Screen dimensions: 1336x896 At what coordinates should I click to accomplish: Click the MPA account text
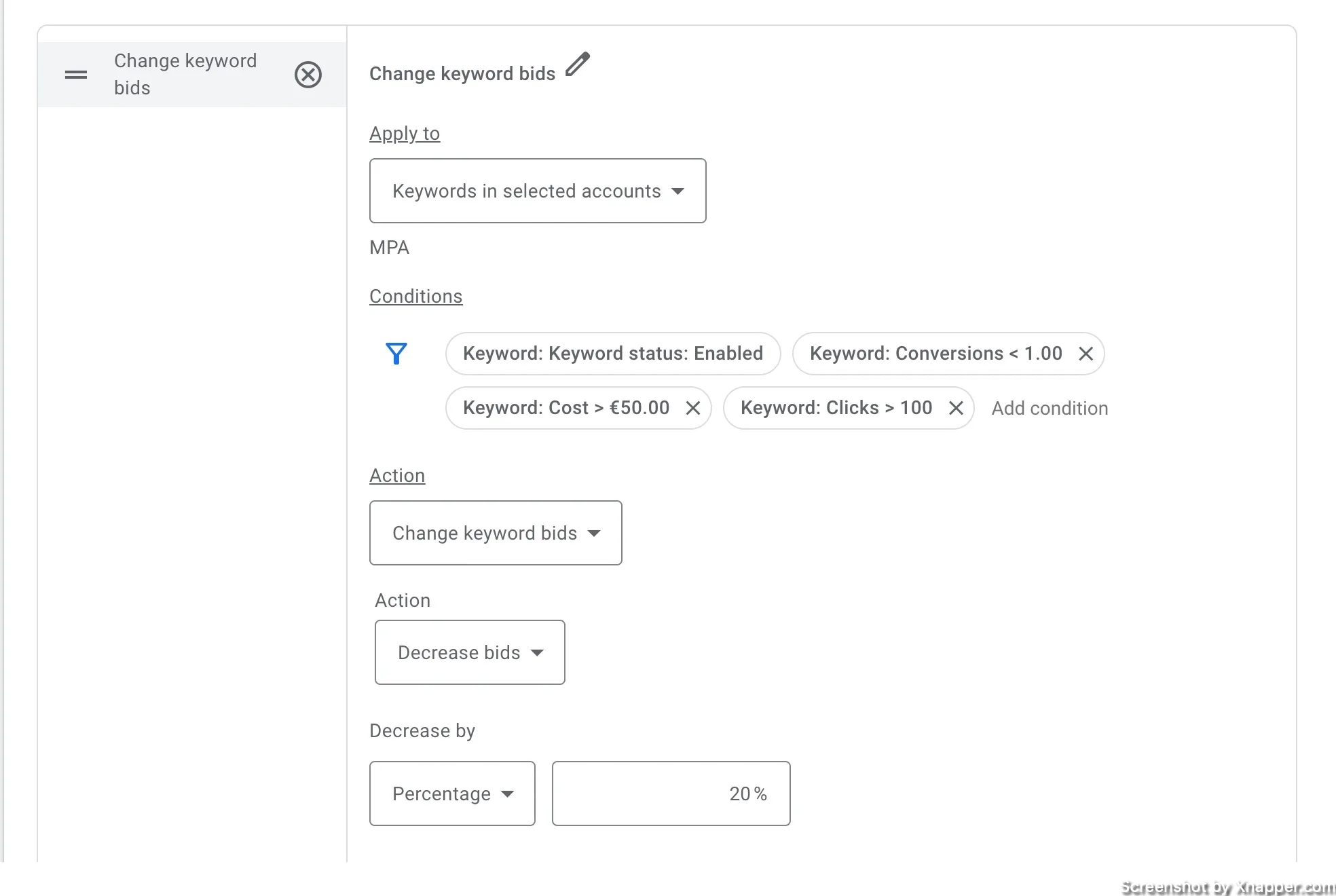click(x=390, y=248)
